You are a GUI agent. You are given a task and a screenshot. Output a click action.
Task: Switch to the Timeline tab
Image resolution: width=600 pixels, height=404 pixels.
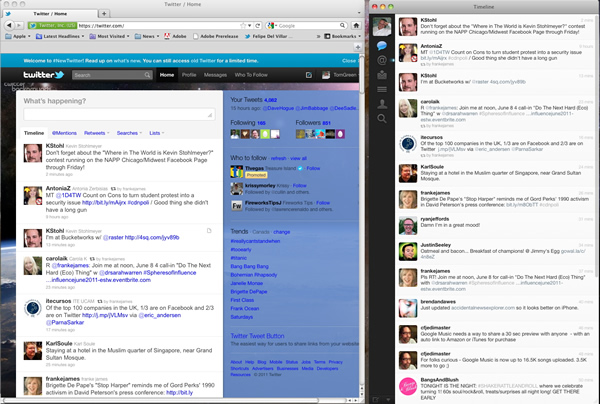[x=34, y=133]
